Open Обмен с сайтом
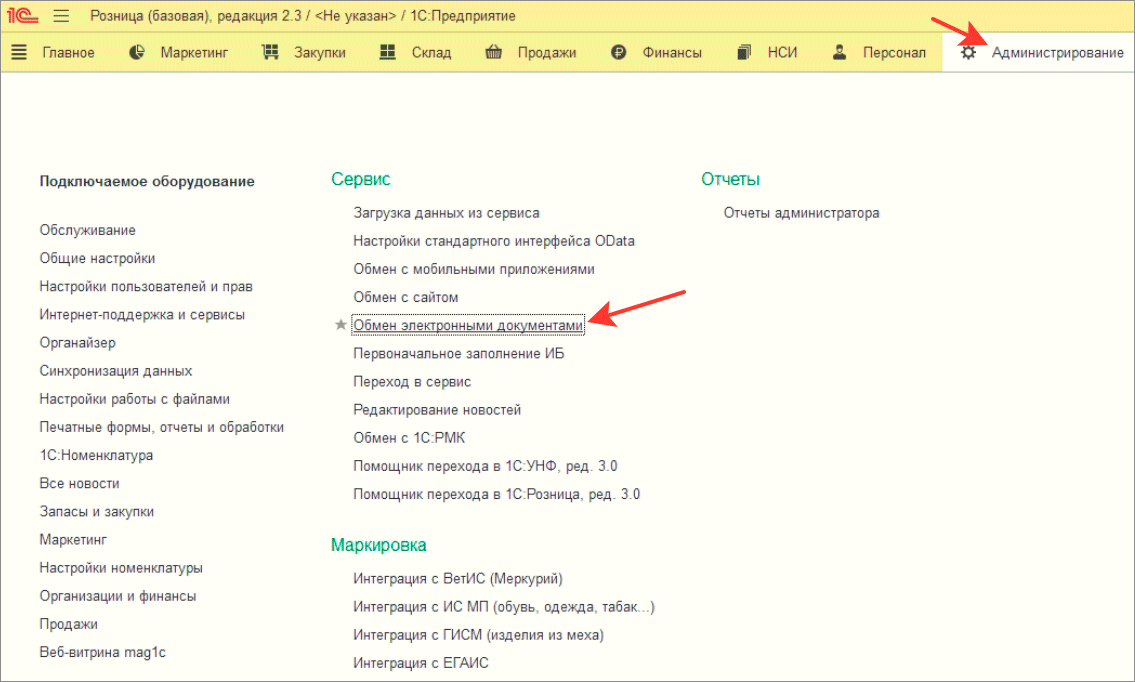This screenshot has height=682, width=1135. [405, 298]
